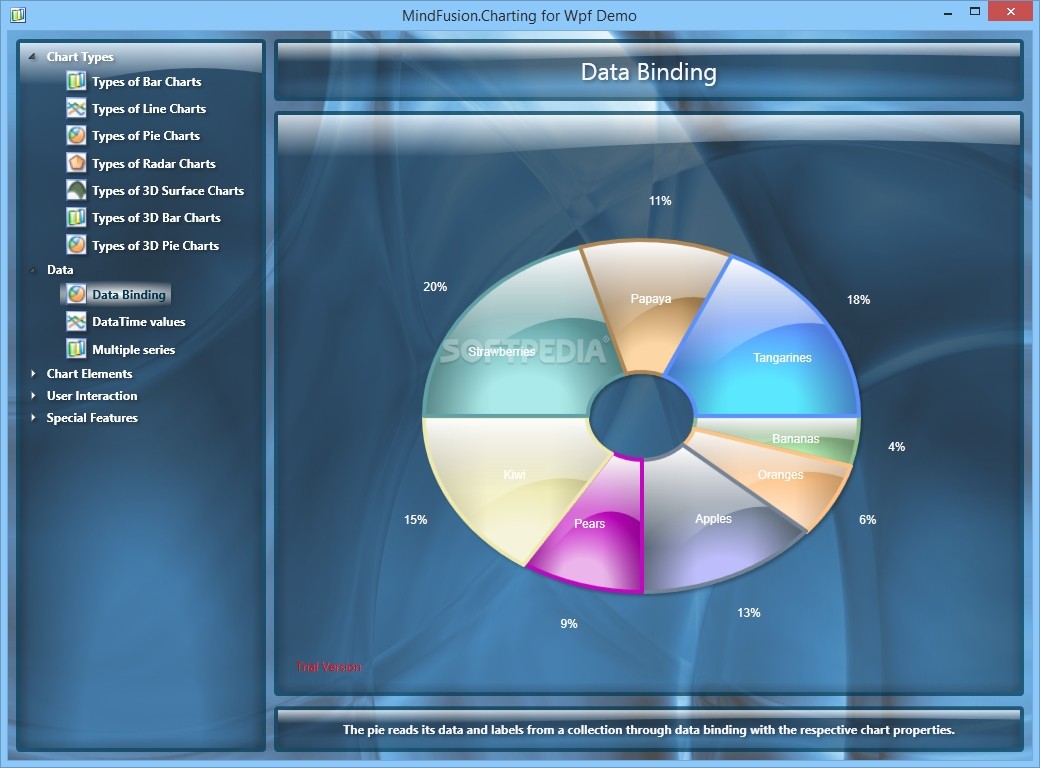Expand the User Interaction node
This screenshot has width=1040, height=768.
[32, 395]
